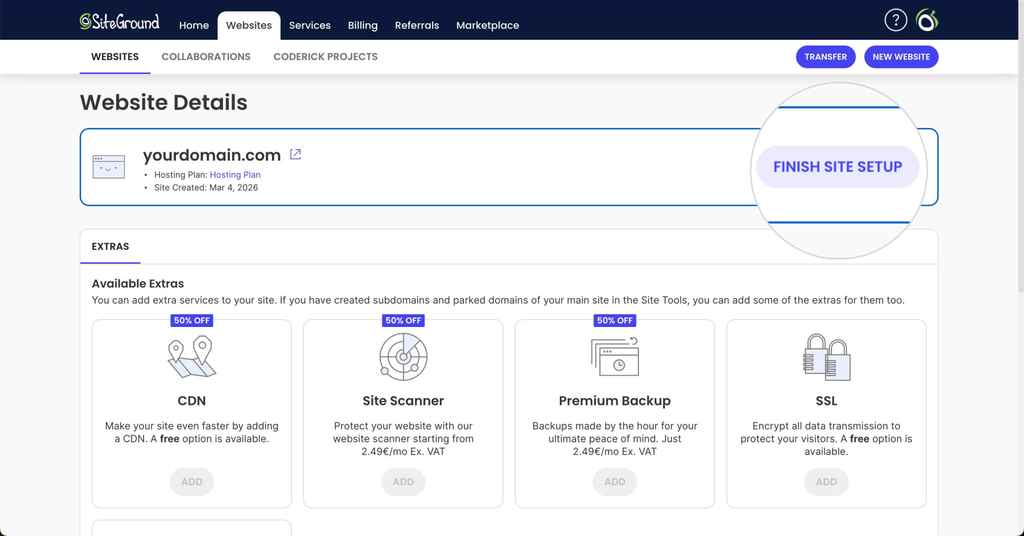Open the Services menu
This screenshot has width=1024, height=536.
pyautogui.click(x=310, y=25)
